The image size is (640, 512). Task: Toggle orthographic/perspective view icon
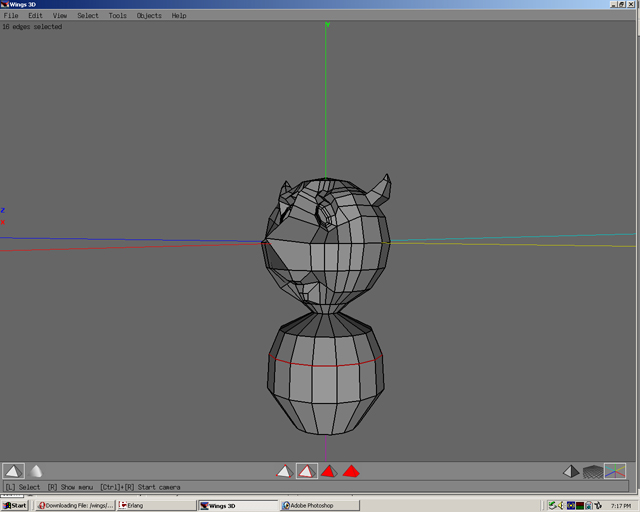tap(571, 472)
